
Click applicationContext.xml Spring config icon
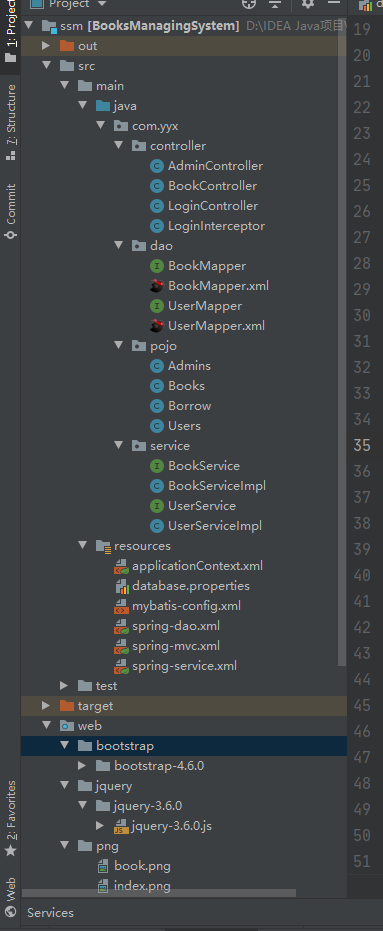coord(121,566)
